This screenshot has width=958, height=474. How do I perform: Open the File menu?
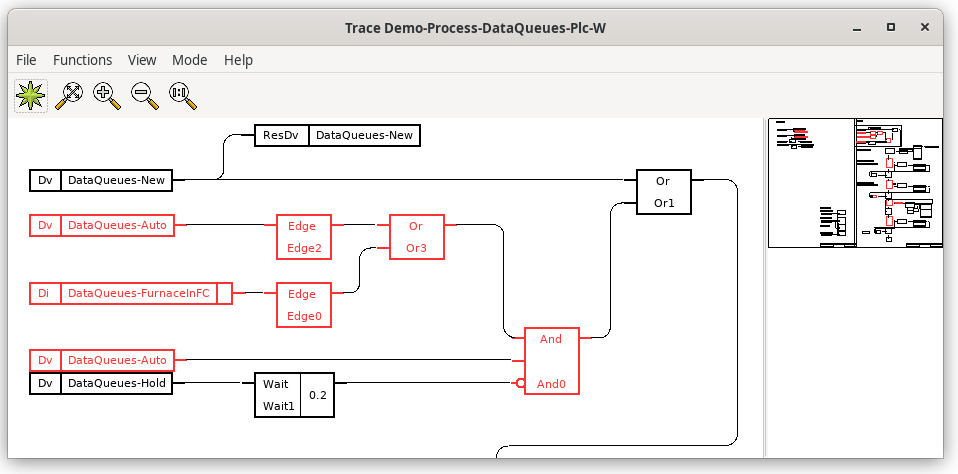pyautogui.click(x=26, y=60)
